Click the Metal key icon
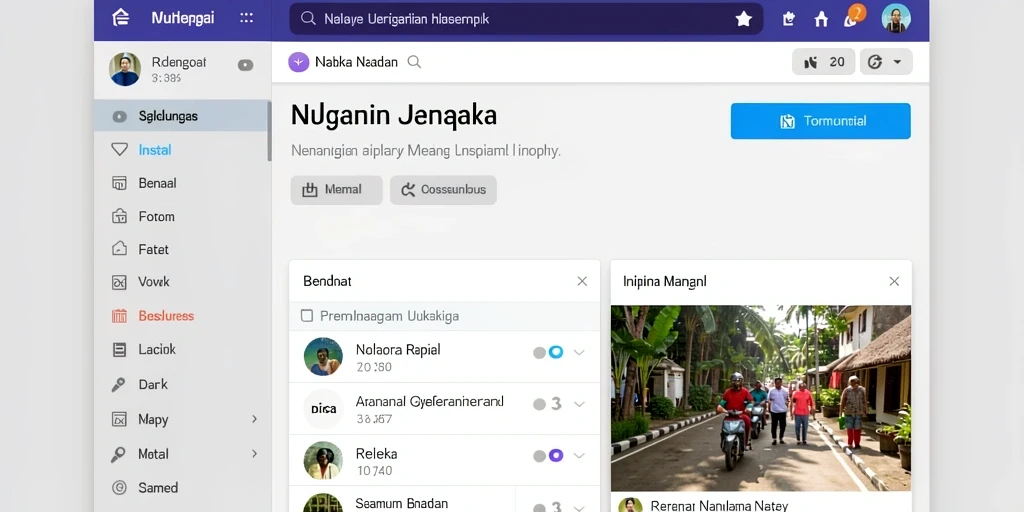The image size is (1024, 512). point(118,455)
